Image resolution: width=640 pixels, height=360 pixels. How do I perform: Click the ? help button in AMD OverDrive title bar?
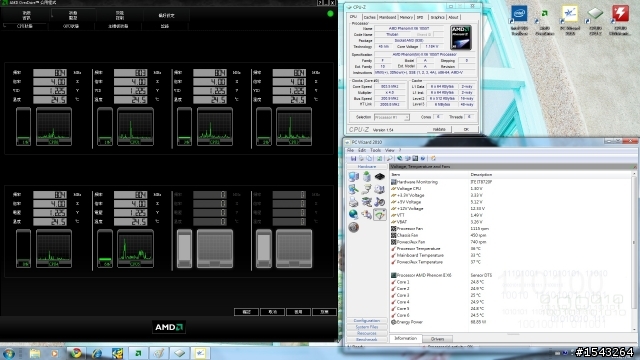coord(320,2)
